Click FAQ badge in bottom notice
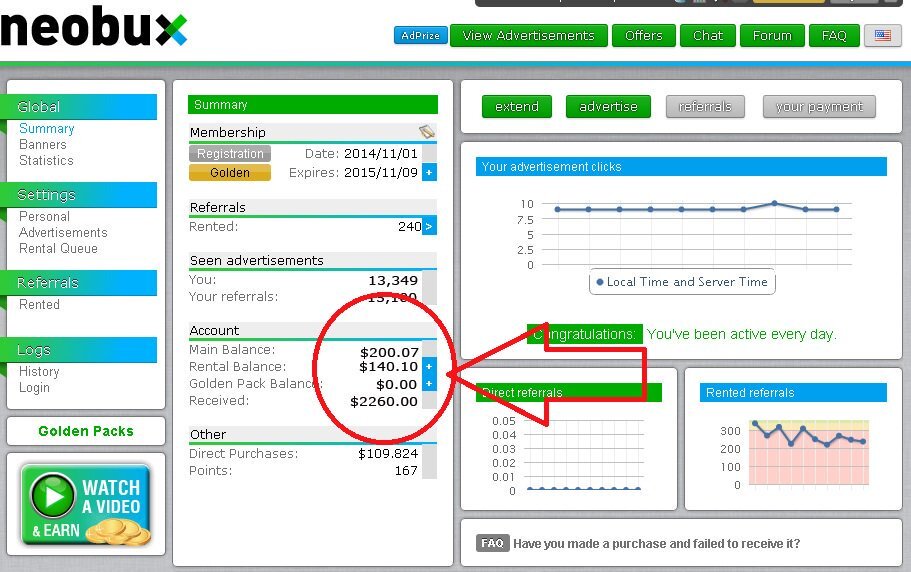 coord(492,543)
